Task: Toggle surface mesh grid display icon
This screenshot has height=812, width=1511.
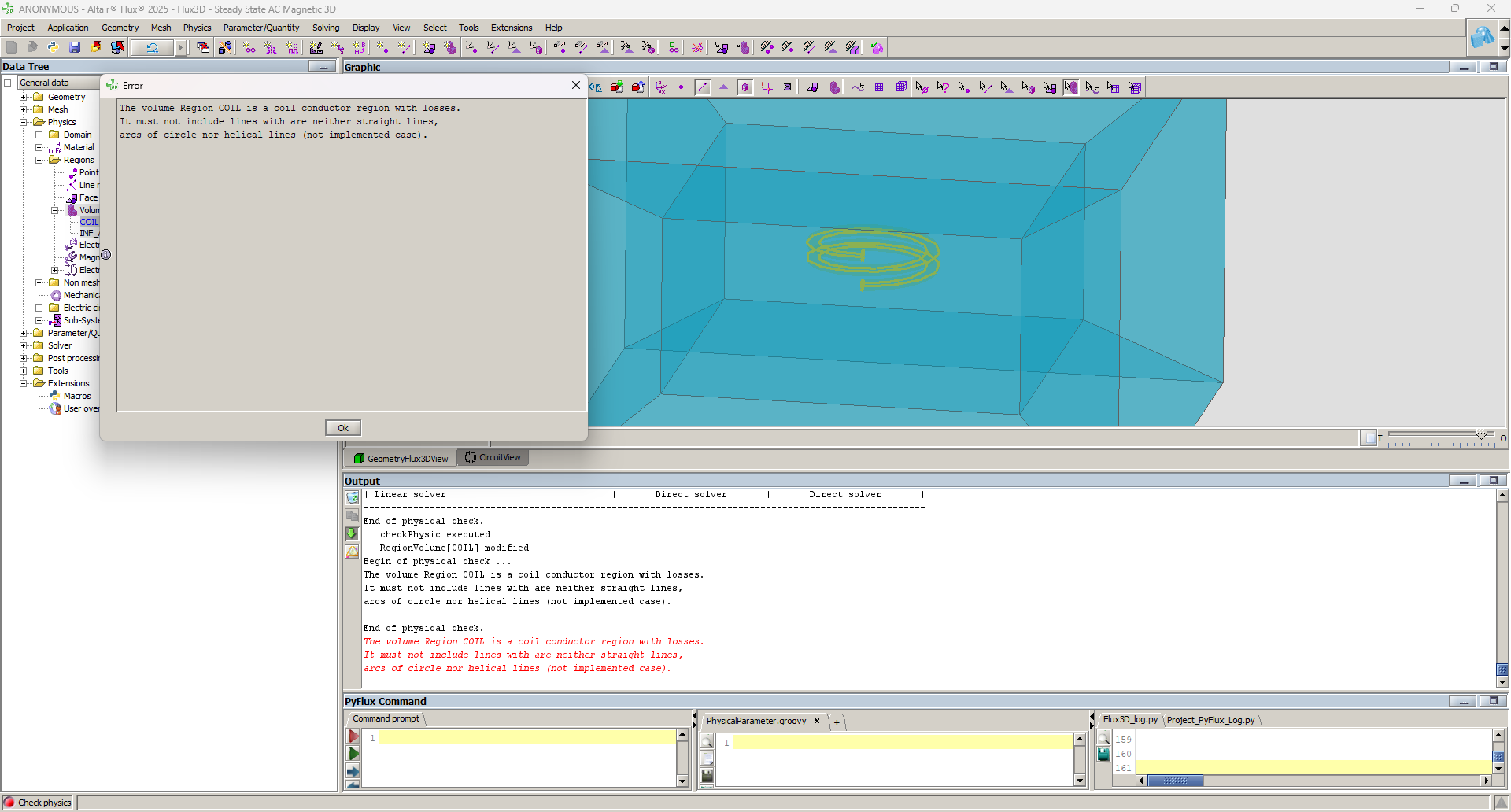Action: pyautogui.click(x=879, y=87)
